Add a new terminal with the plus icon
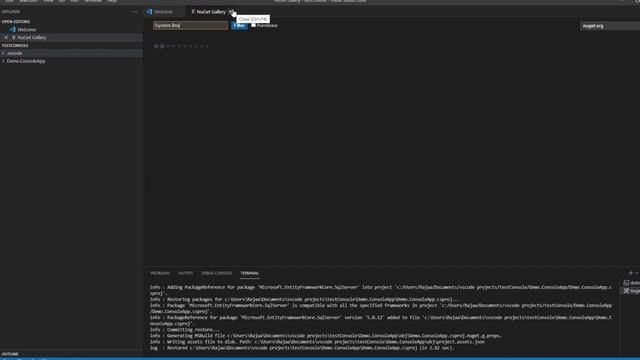Image resolution: width=640 pixels, height=360 pixels. [x=631, y=273]
